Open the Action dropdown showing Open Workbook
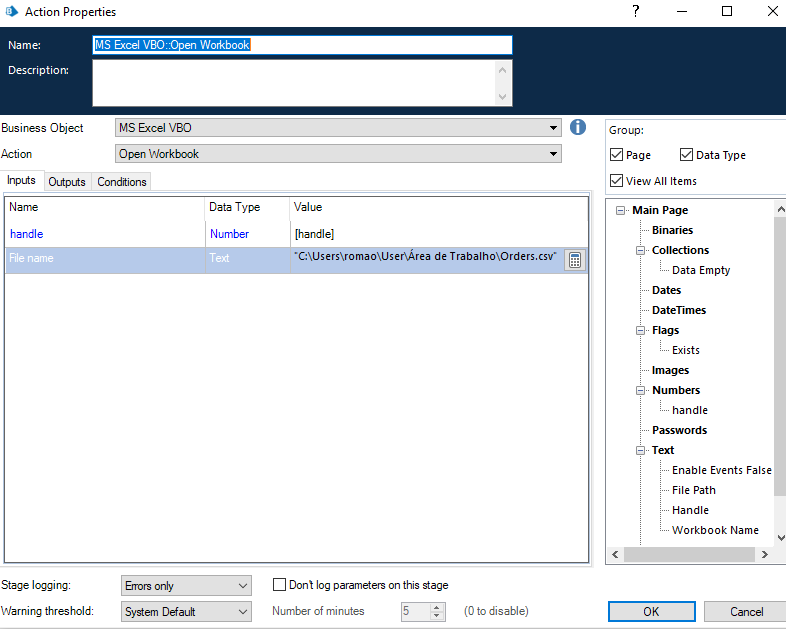This screenshot has width=786, height=629. (x=554, y=154)
